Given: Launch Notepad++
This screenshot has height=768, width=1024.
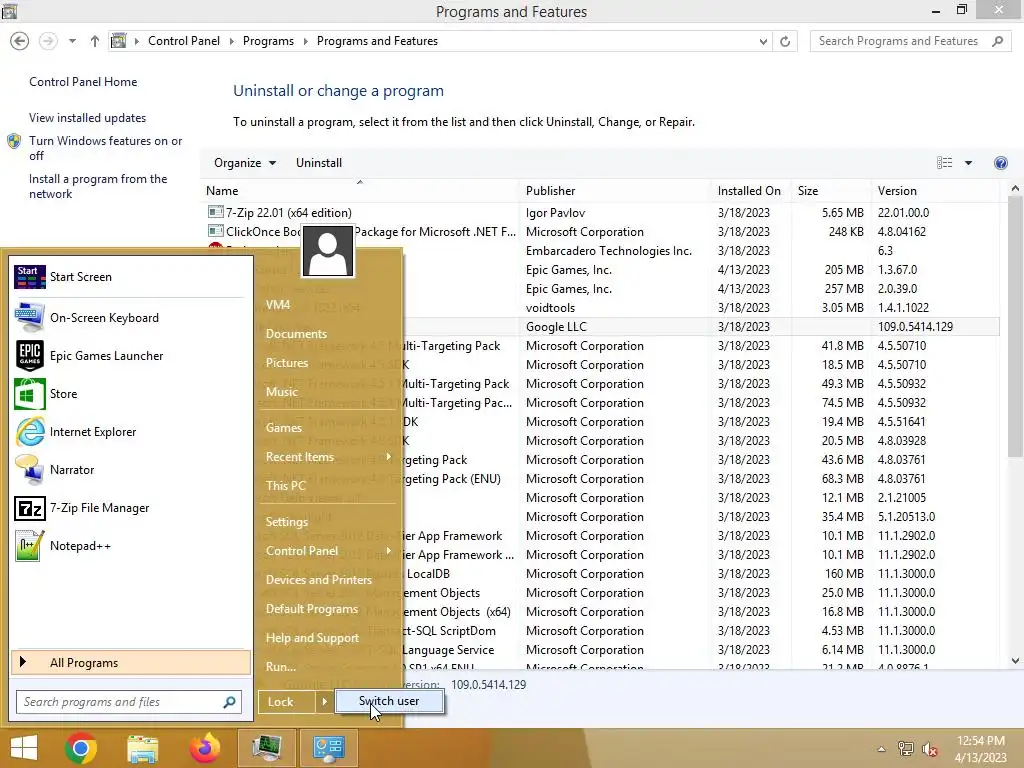Looking at the screenshot, I should (x=130, y=545).
